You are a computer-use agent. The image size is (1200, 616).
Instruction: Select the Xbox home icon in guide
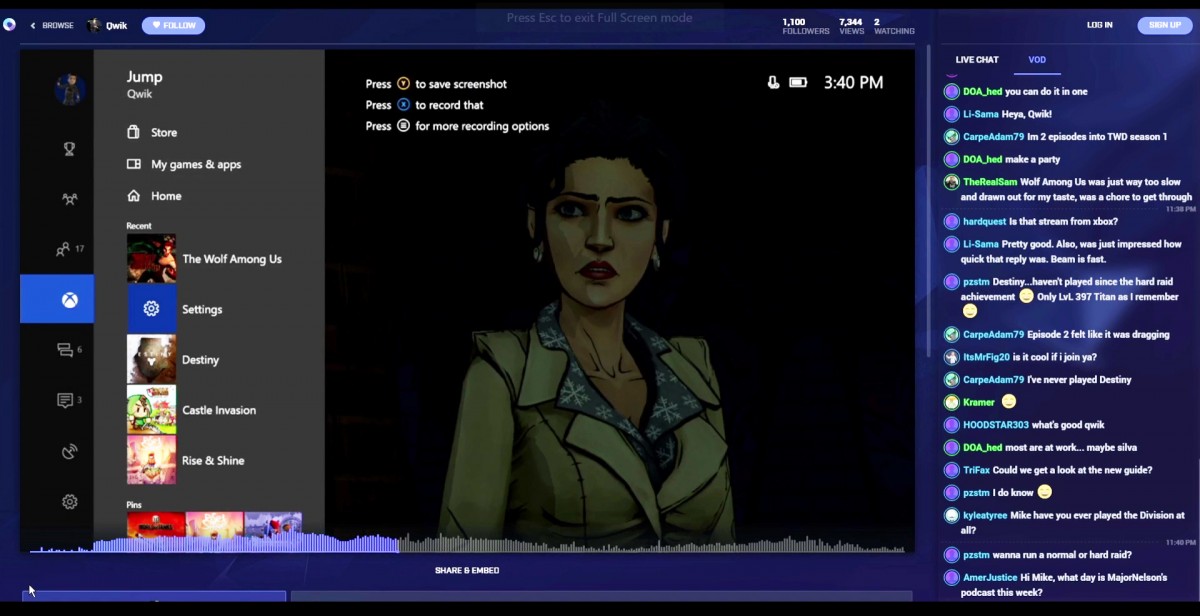69,299
